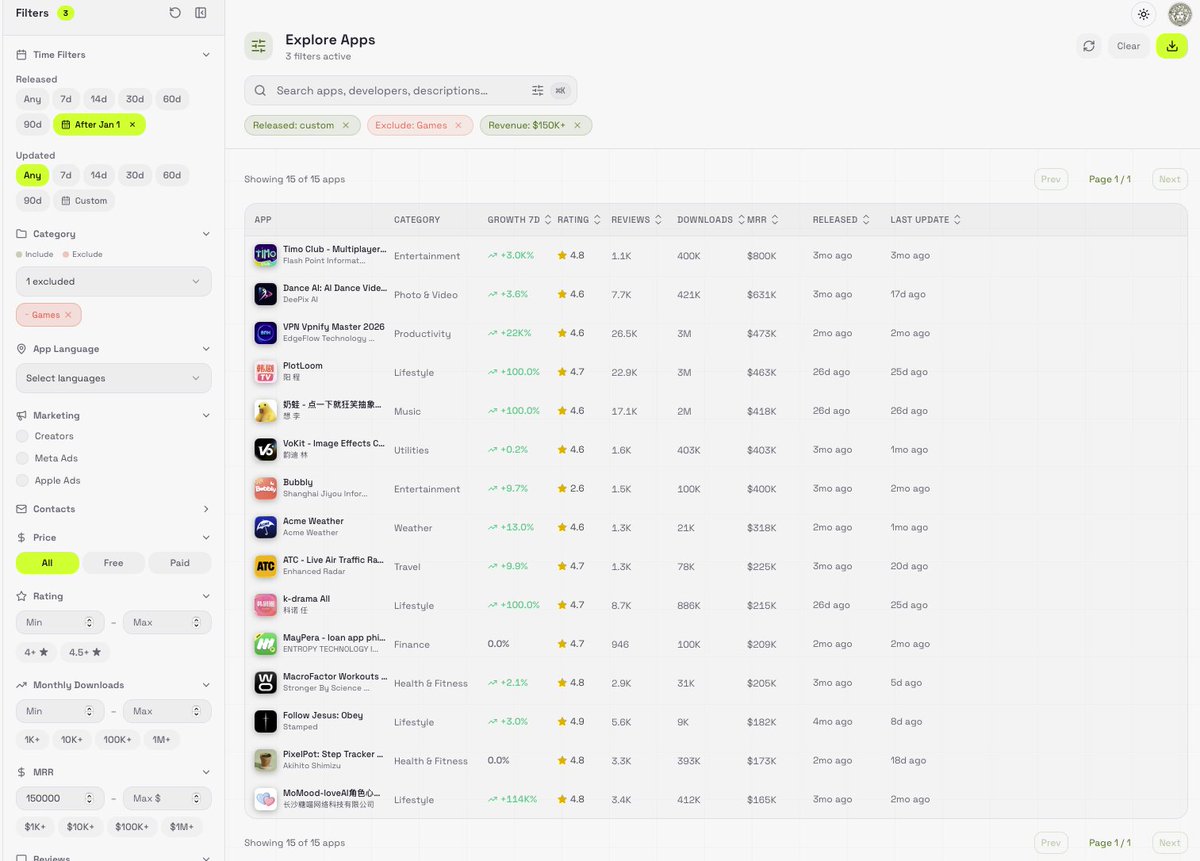Open the Bubbly app icon
Image resolution: width=1200 pixels, height=861 pixels.
tap(265, 489)
